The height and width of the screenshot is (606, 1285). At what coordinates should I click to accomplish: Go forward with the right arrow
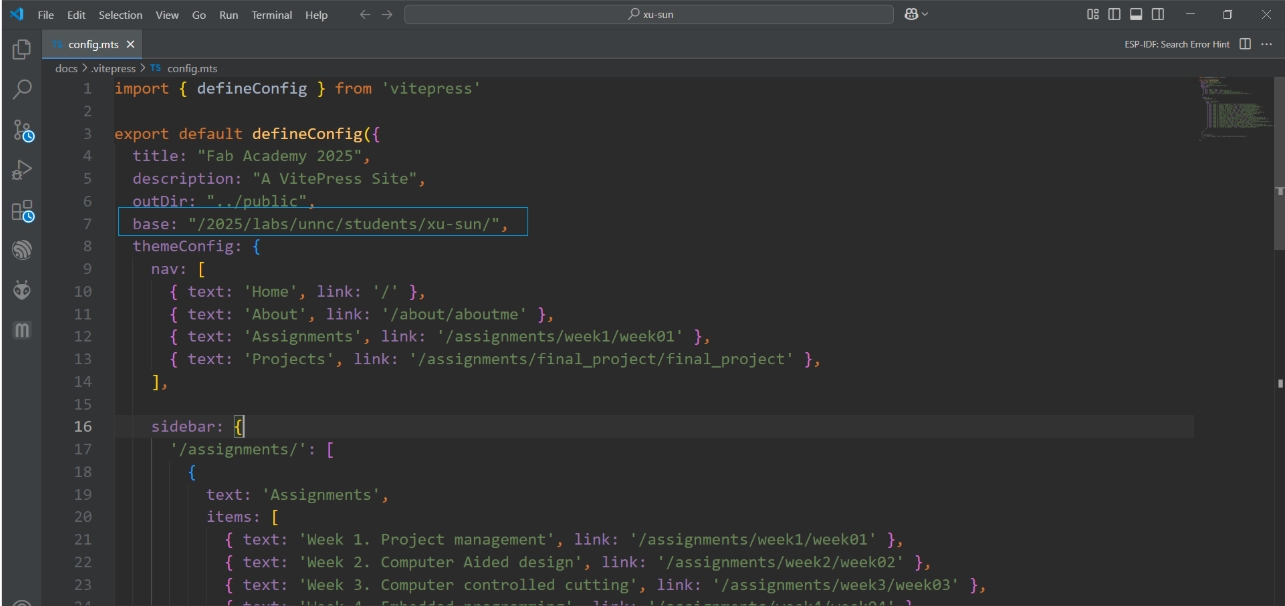[x=386, y=14]
